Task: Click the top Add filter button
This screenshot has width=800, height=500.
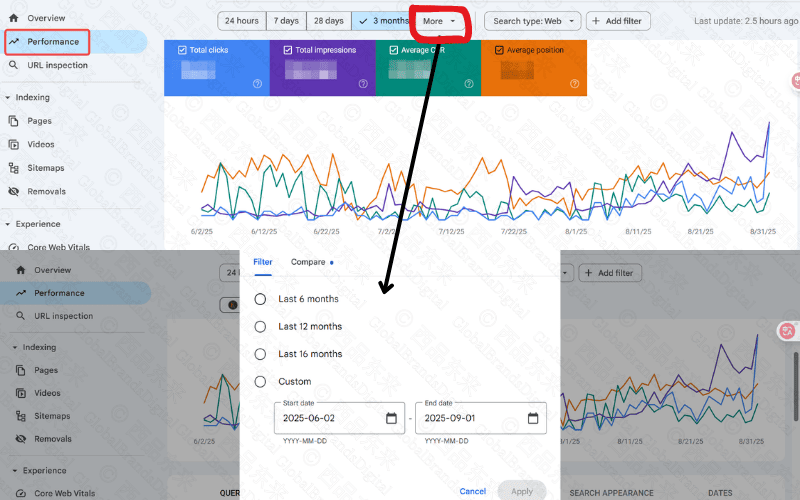Action: pos(619,20)
